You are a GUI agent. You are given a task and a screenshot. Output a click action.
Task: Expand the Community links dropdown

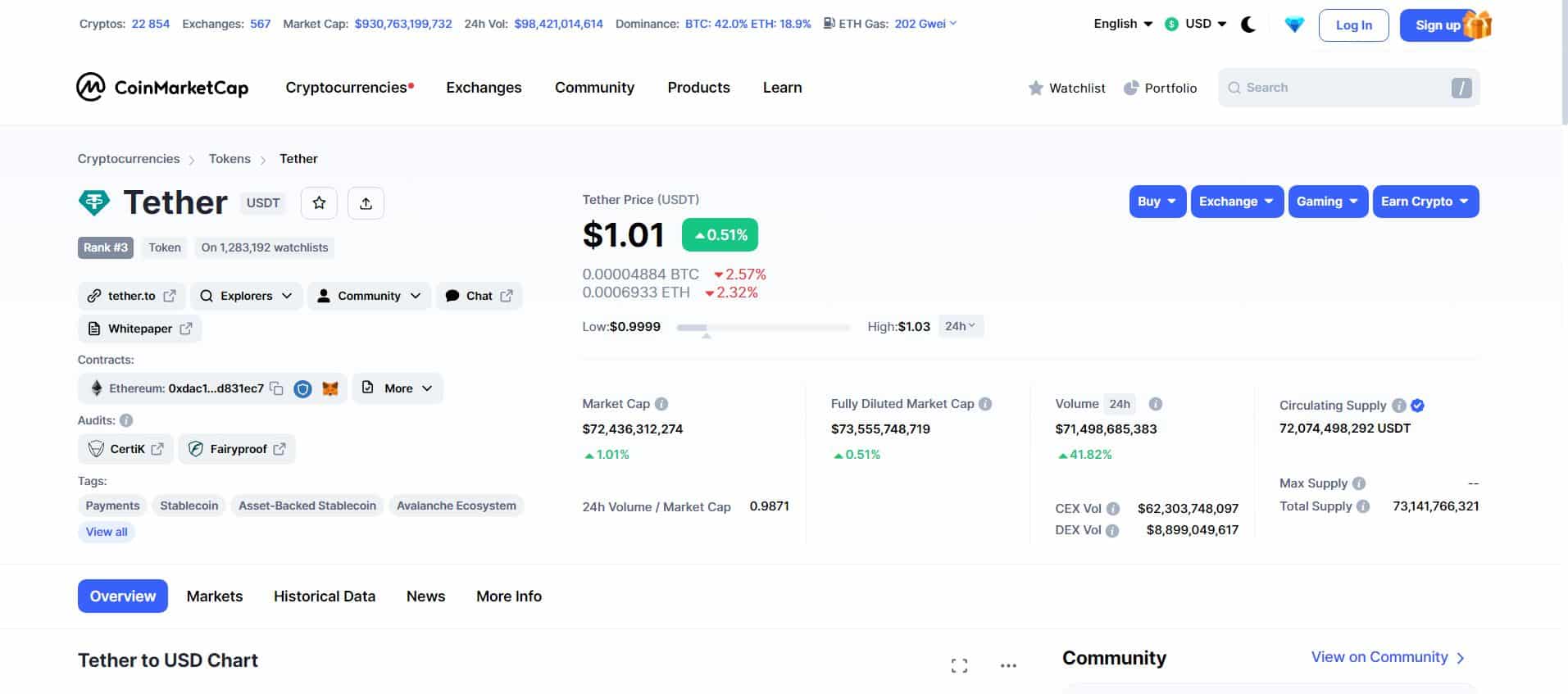click(369, 296)
